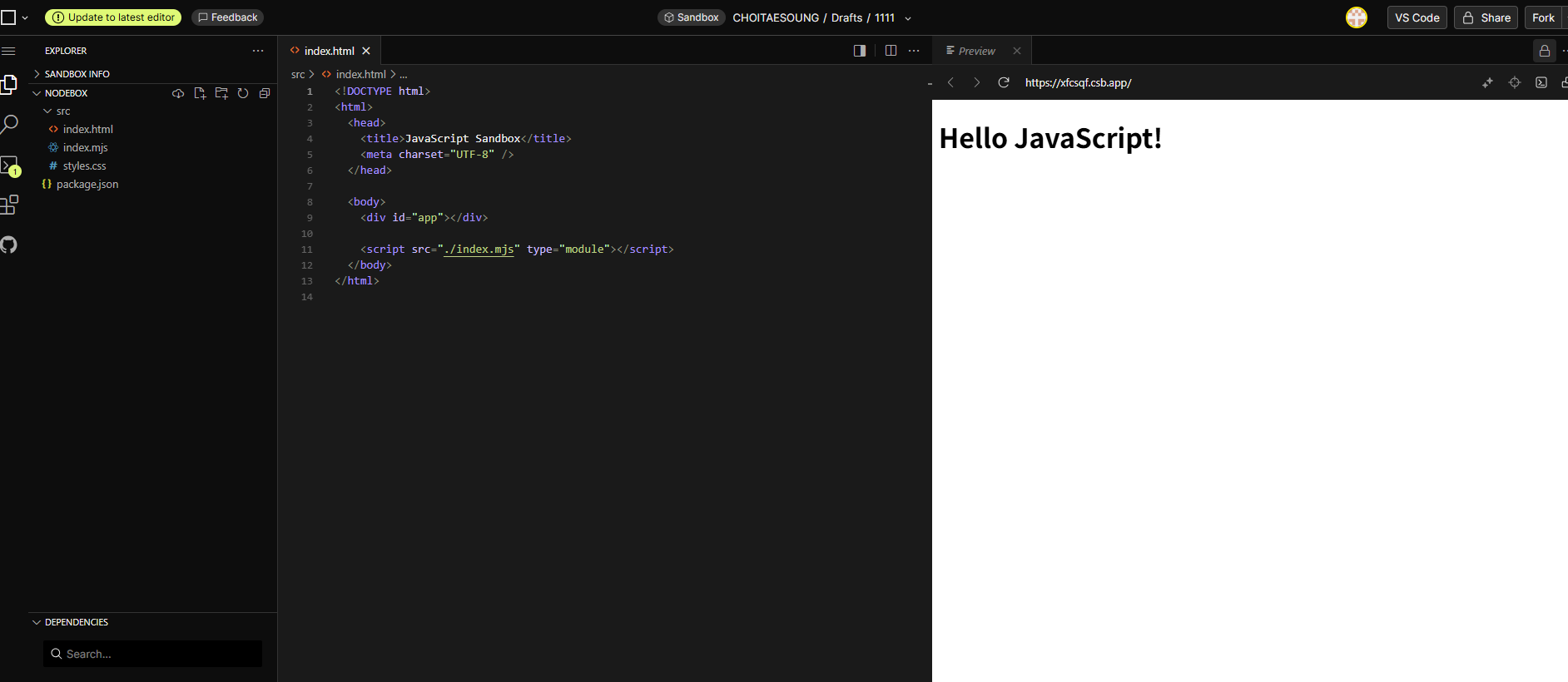The height and width of the screenshot is (682, 1568).
Task: Click Drafts in the title breadcrumb
Action: [x=846, y=17]
